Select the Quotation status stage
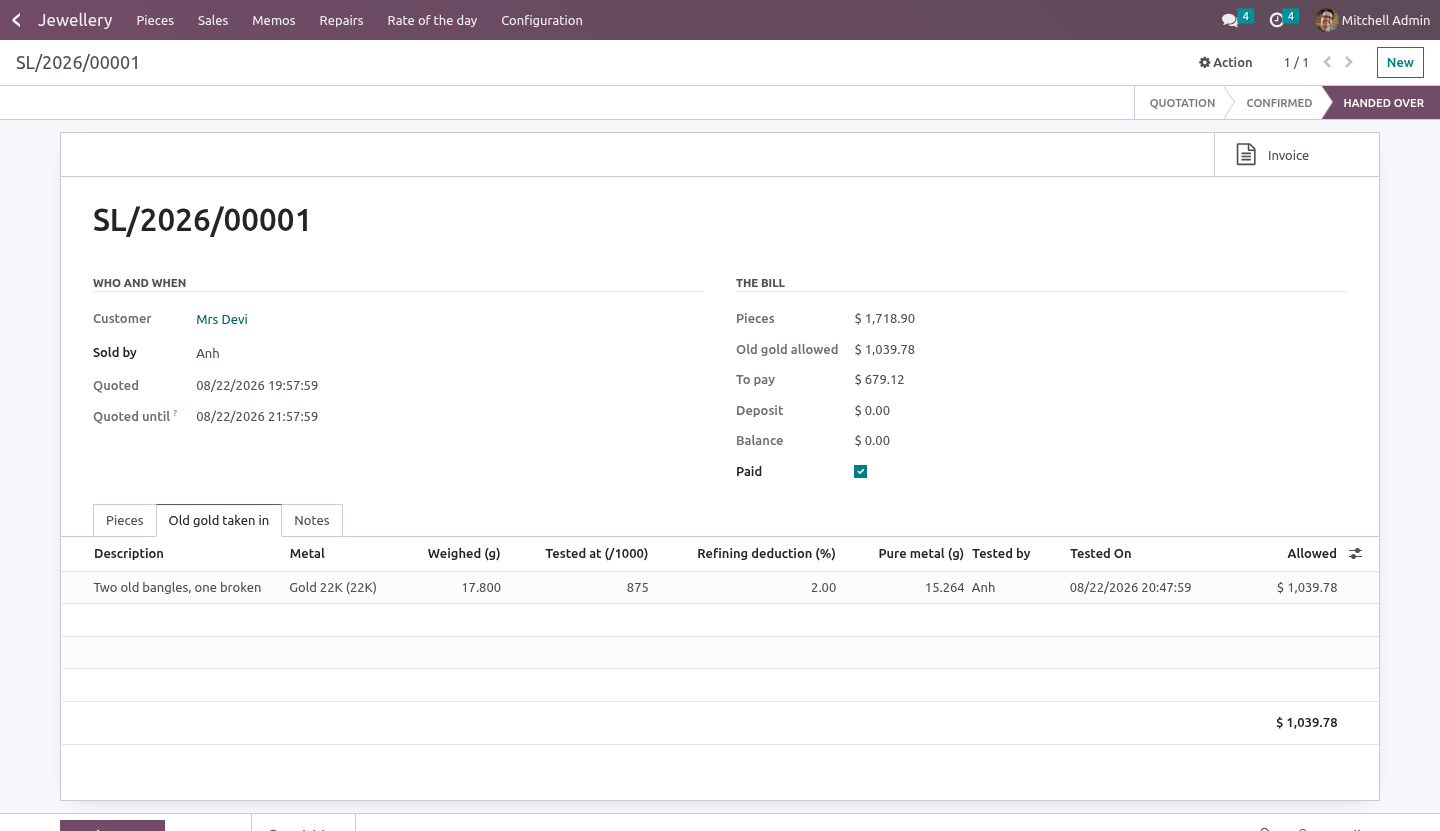1440x831 pixels. coord(1182,103)
